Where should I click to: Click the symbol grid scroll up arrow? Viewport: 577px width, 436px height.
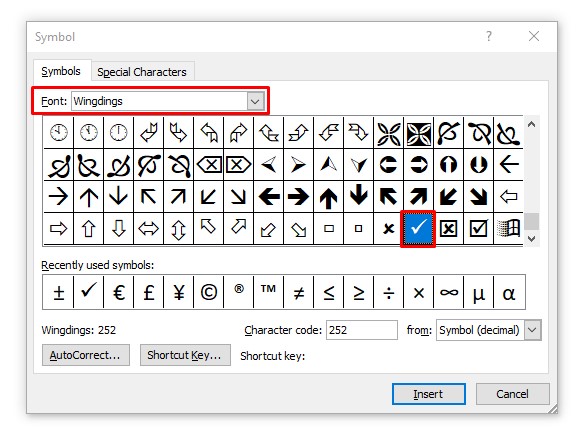point(531,124)
